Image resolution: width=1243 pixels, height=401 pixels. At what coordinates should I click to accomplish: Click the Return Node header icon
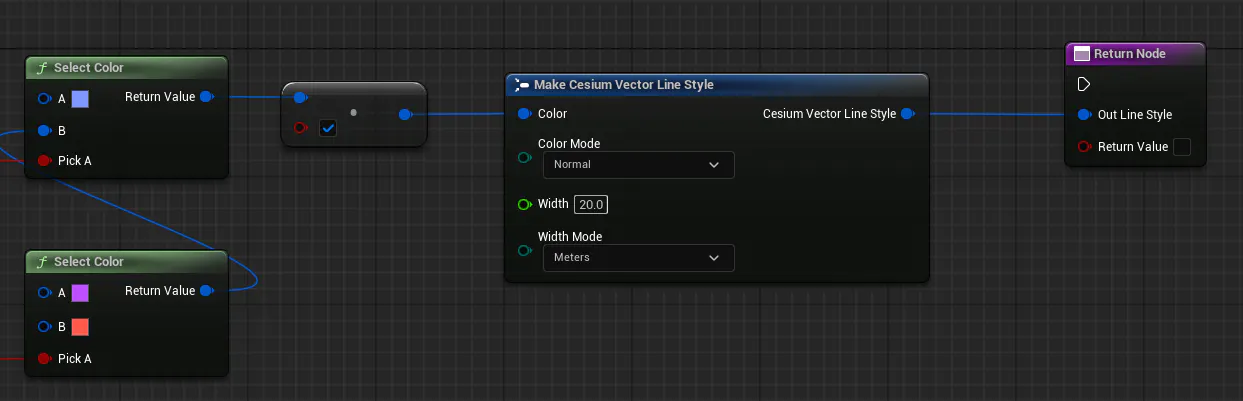pos(1081,54)
